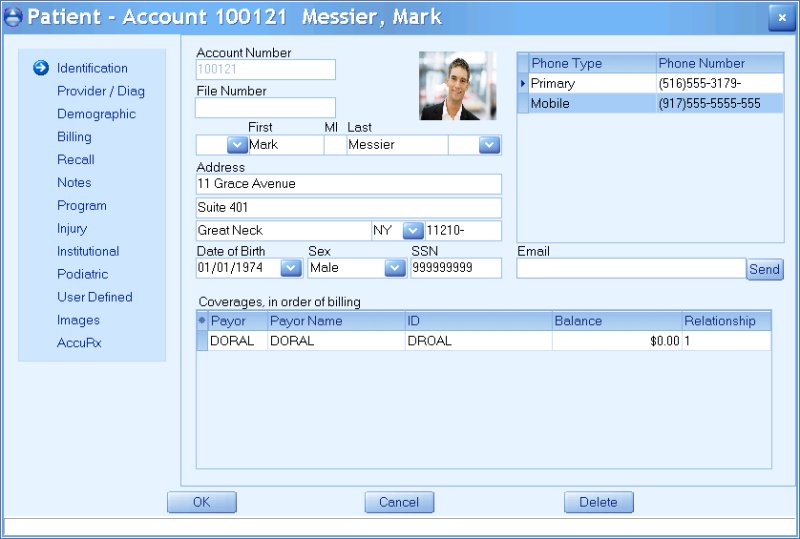Click the Cancel button
This screenshot has width=800, height=539.
399,502
